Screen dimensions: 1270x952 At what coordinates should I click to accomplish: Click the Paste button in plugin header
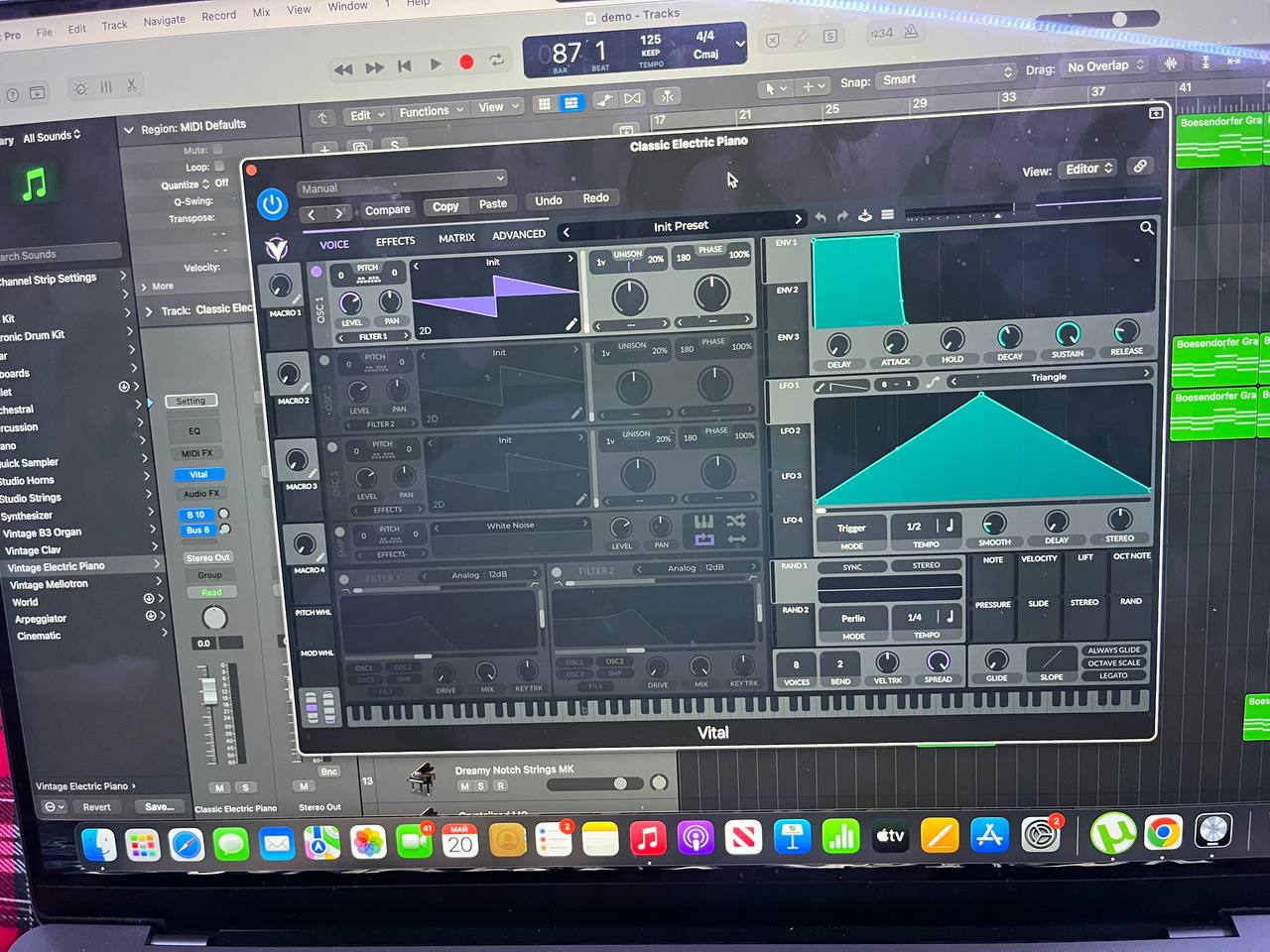tap(493, 203)
